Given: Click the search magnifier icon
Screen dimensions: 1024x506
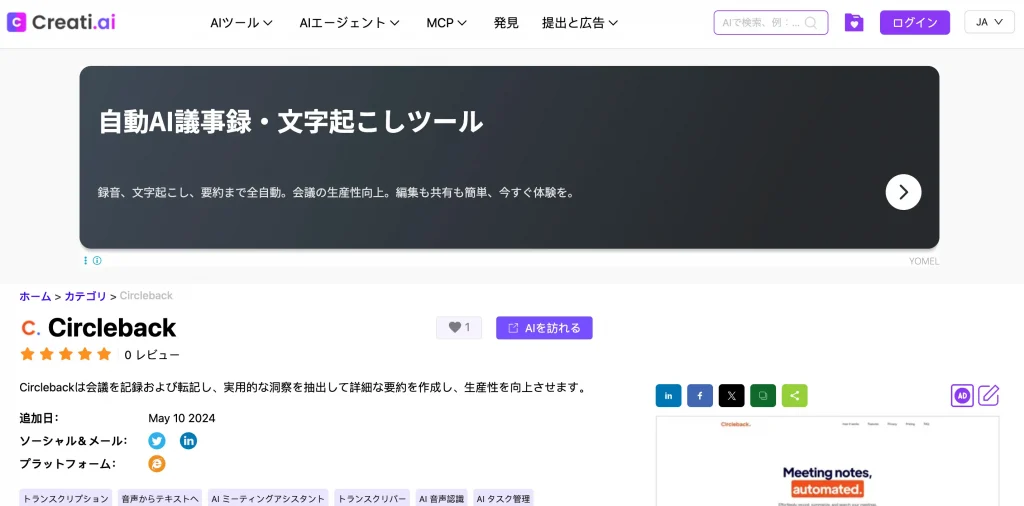Looking at the screenshot, I should coord(810,23).
